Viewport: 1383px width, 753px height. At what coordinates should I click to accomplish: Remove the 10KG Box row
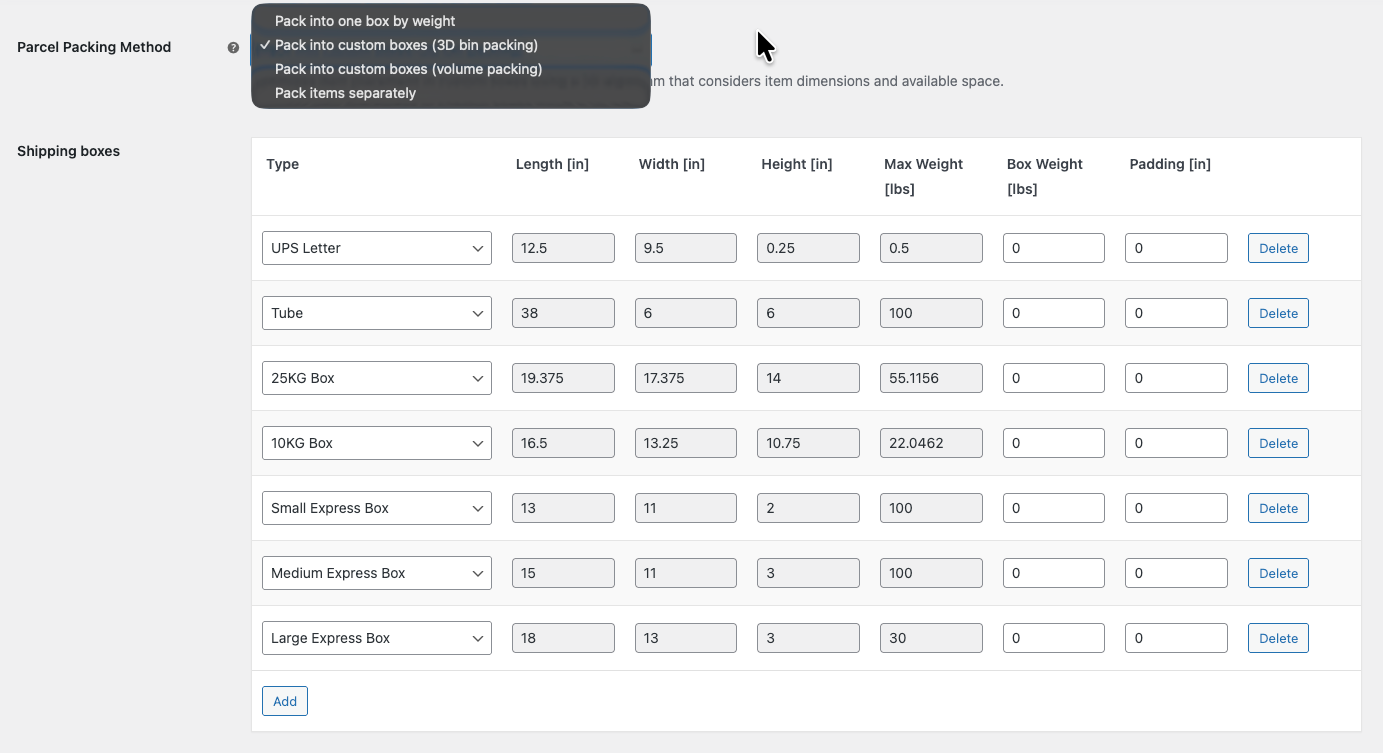coord(1277,443)
